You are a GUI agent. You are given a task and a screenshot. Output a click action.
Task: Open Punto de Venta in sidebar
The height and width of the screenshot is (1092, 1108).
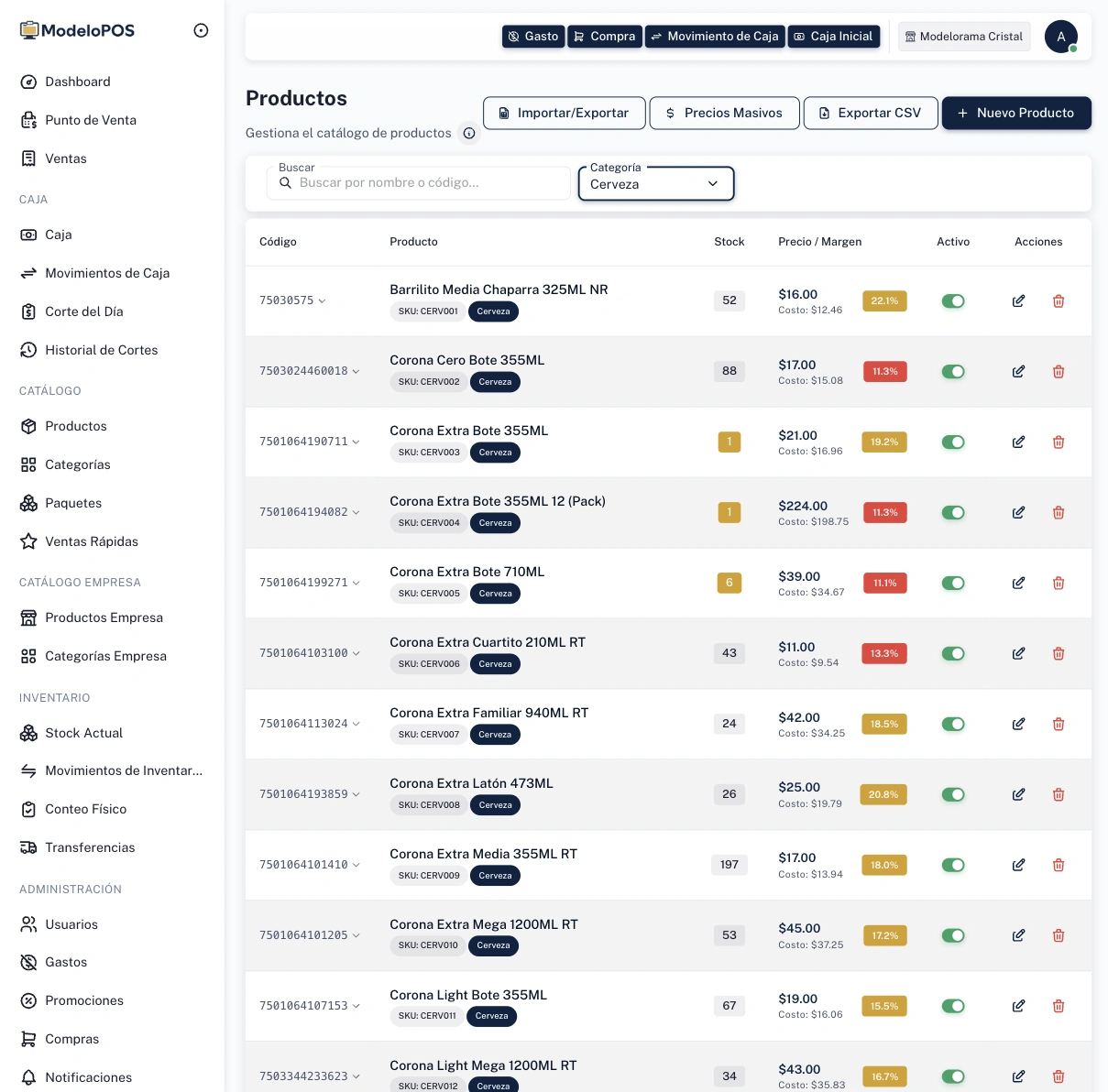tap(91, 120)
